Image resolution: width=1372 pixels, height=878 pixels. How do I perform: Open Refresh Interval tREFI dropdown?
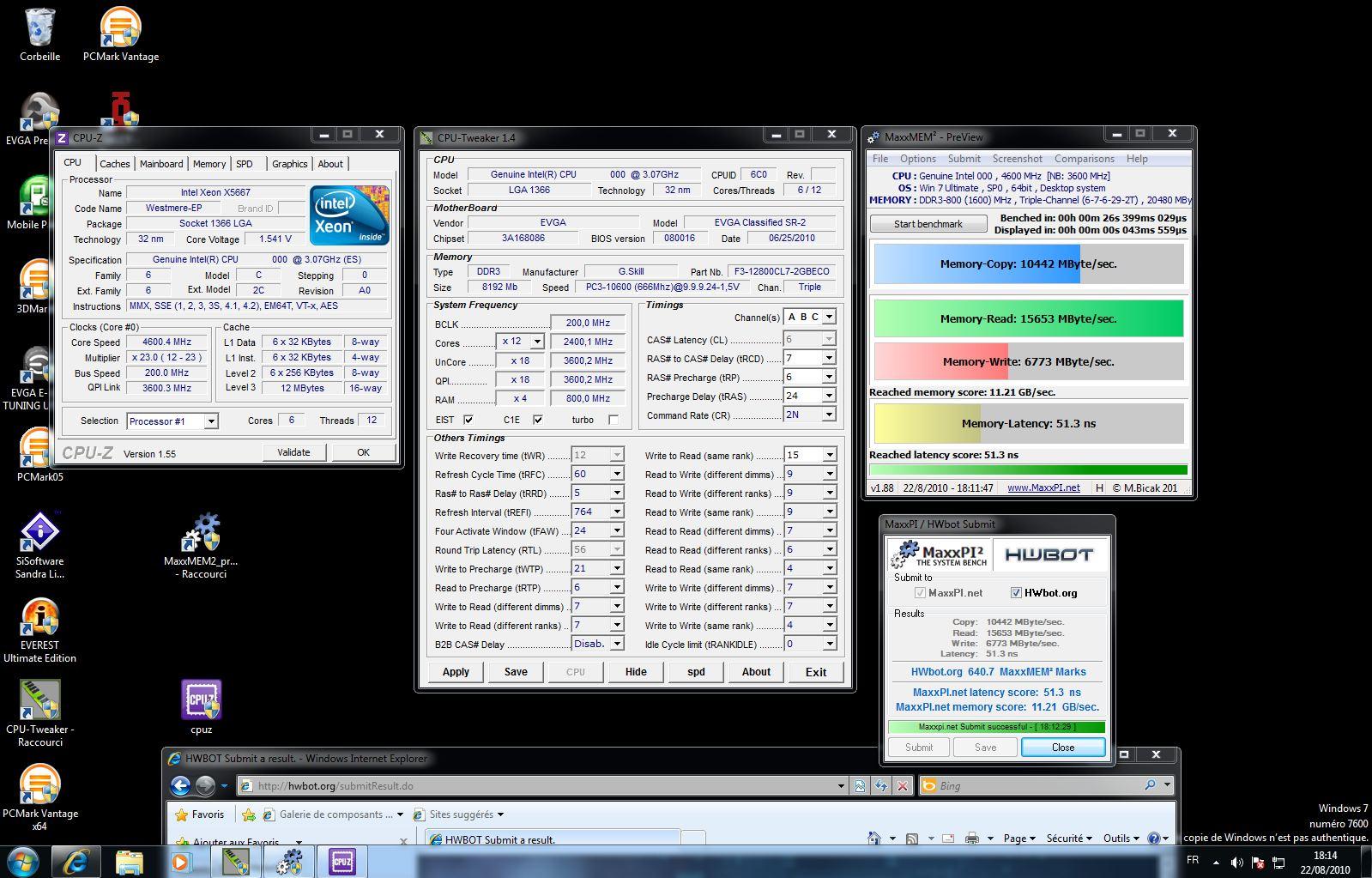pyautogui.click(x=616, y=512)
